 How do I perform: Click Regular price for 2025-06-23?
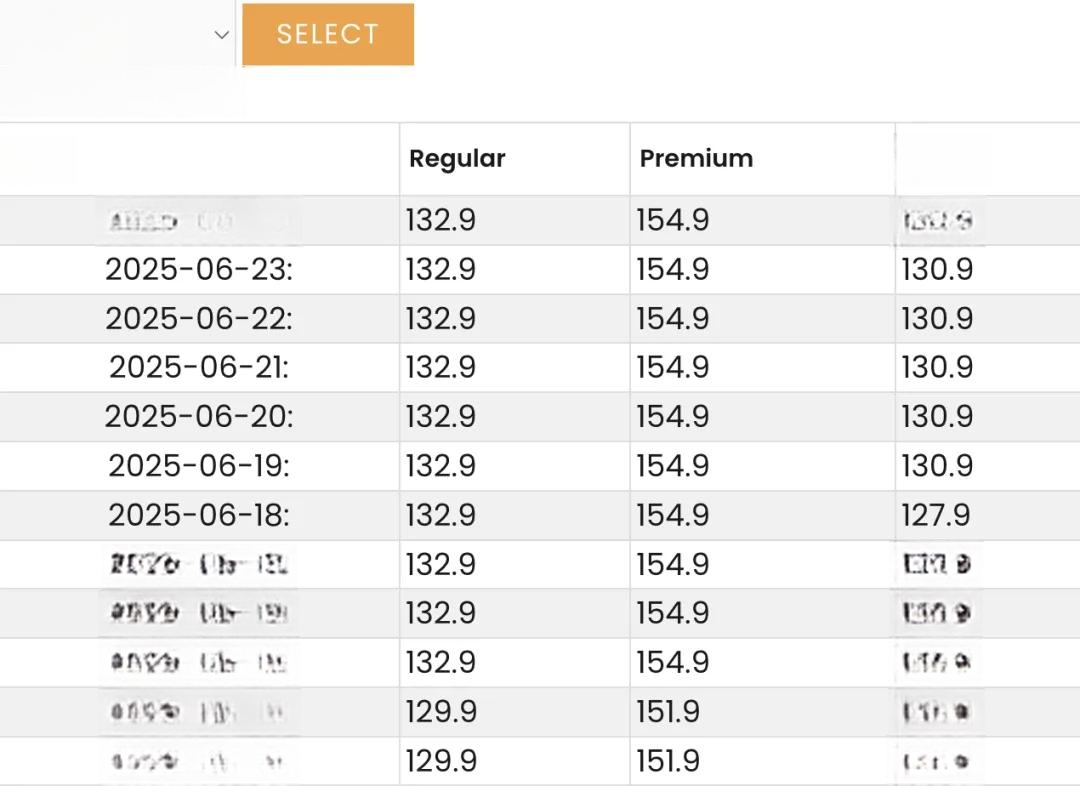[441, 269]
